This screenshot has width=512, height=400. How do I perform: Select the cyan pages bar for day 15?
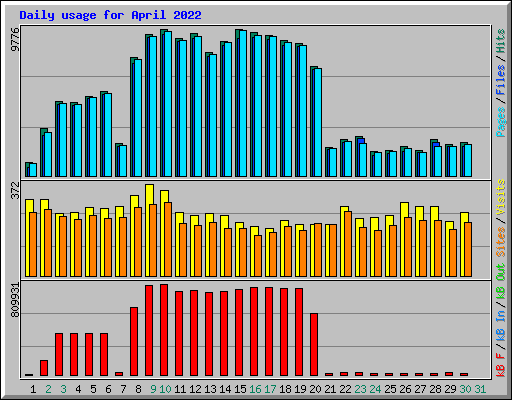[243, 103]
